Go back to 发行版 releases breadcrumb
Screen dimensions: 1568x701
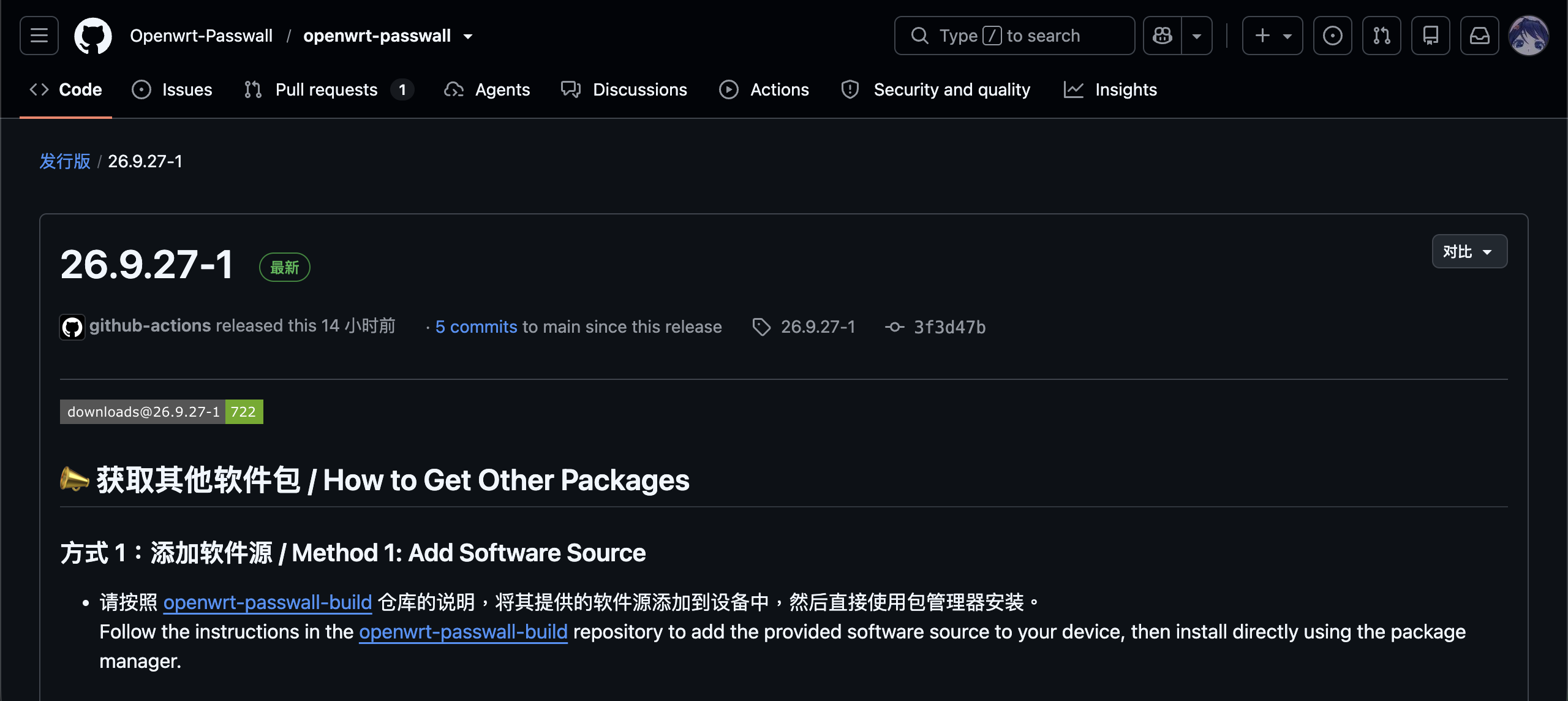tap(65, 161)
